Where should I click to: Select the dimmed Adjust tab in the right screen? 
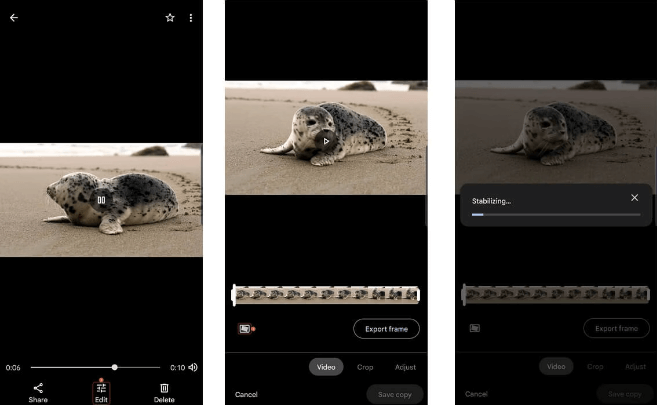(635, 366)
